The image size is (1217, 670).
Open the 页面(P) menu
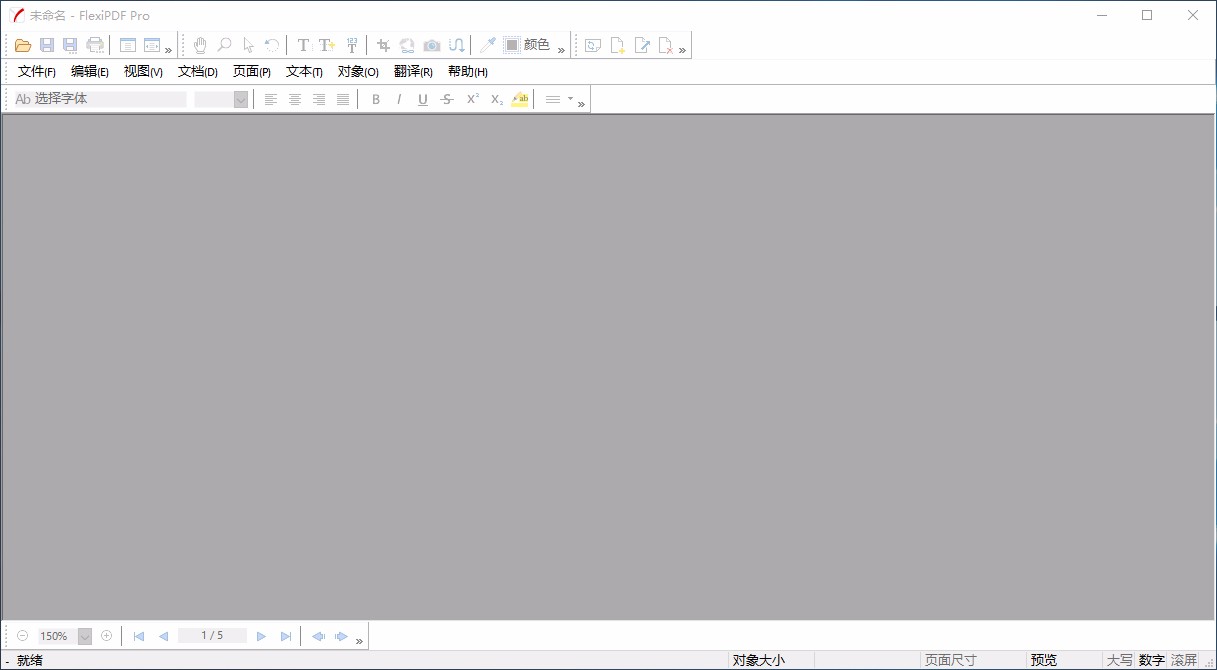252,72
